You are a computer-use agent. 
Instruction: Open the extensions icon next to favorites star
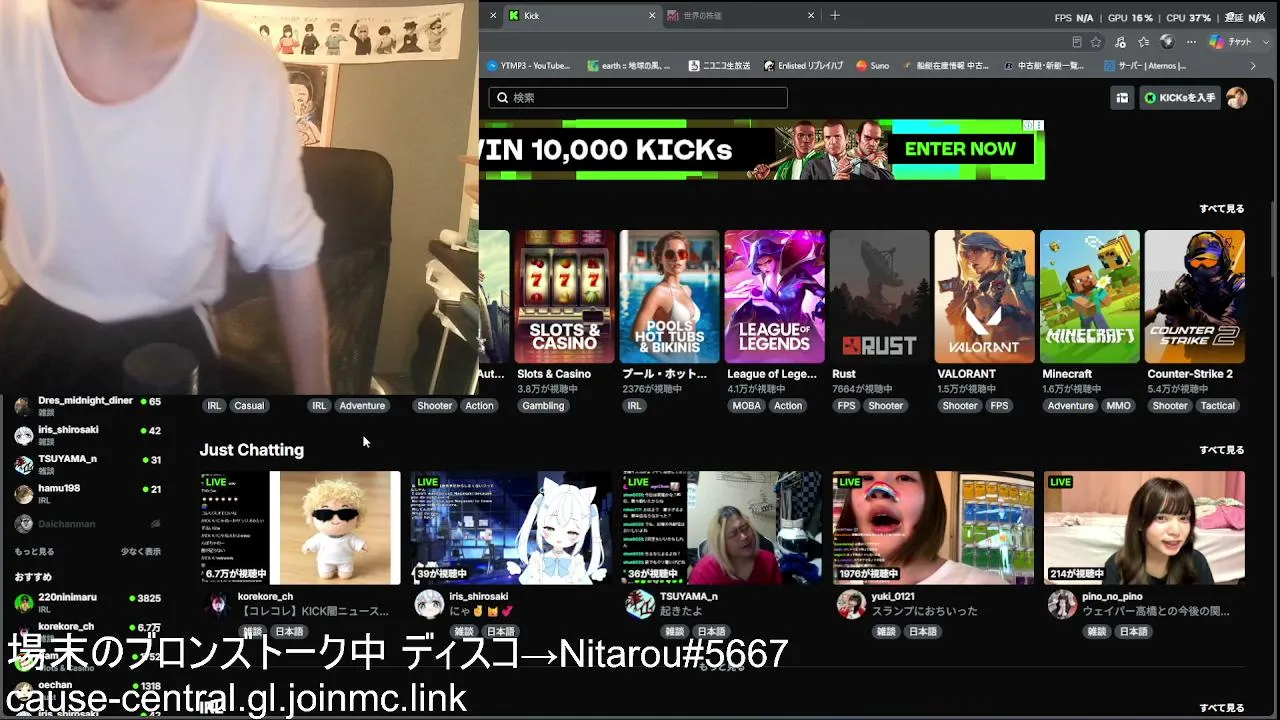pyautogui.click(x=1119, y=42)
